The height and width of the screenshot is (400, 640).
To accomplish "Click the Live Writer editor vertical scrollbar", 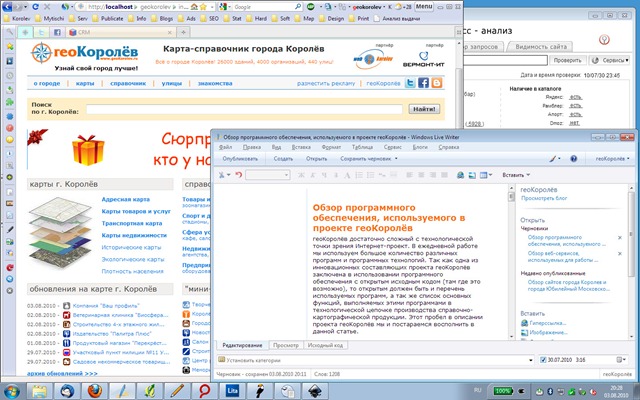I will coord(511,262).
